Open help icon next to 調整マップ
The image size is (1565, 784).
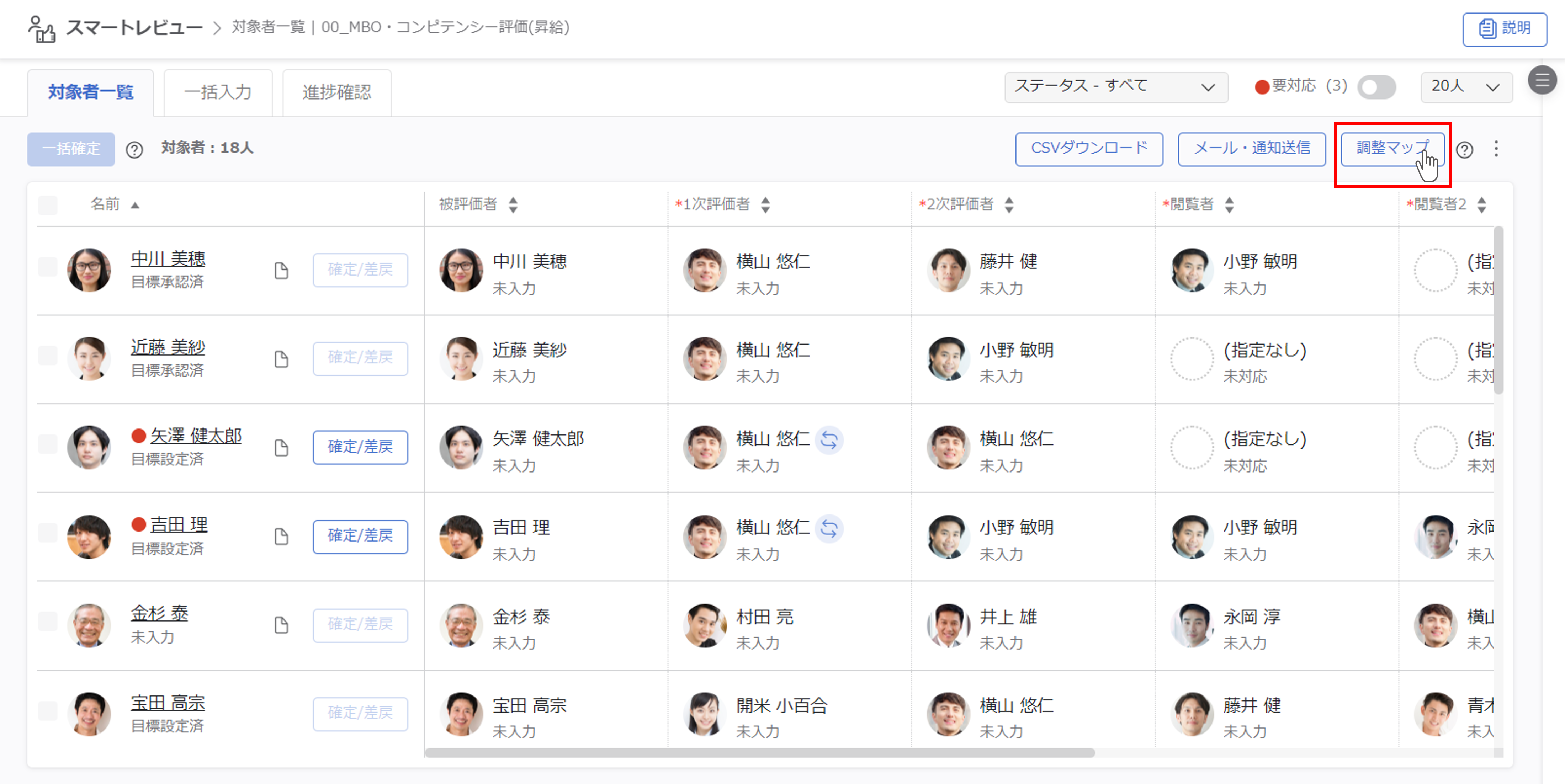pyautogui.click(x=1464, y=149)
